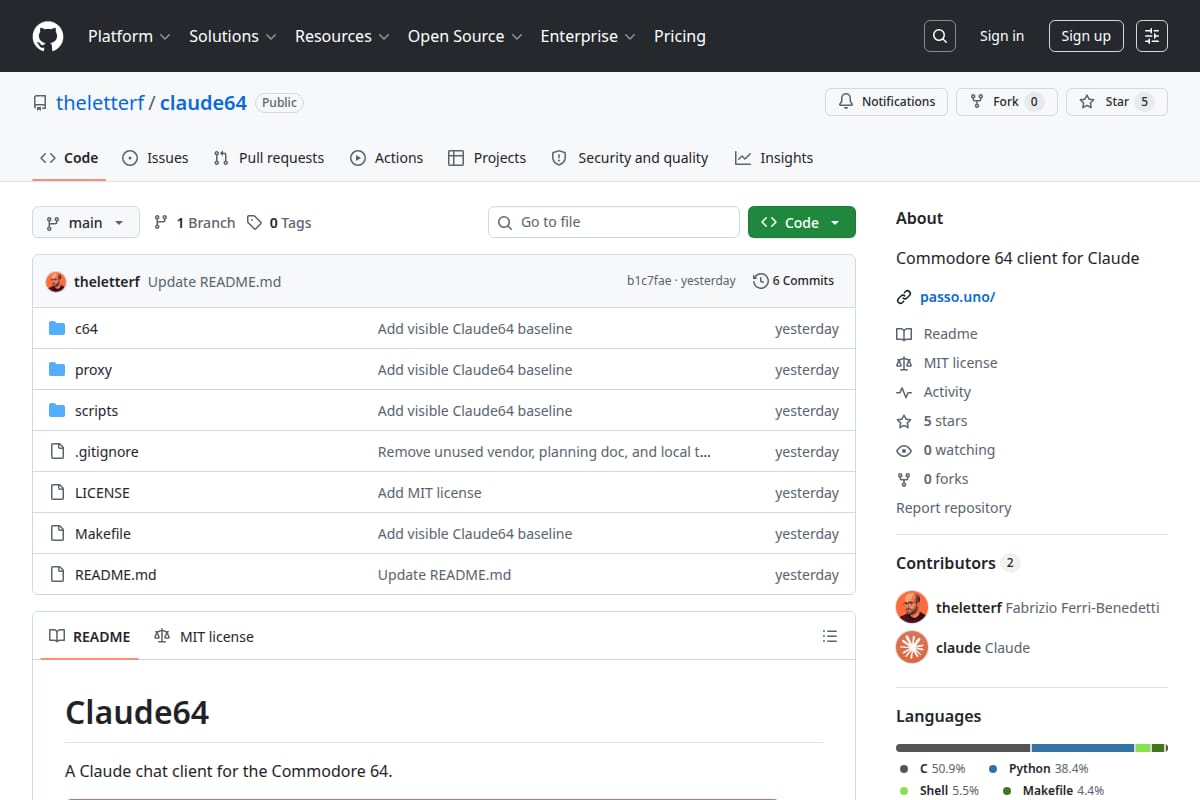Click the pulse icon next to Activity
The width and height of the screenshot is (1200, 800).
[904, 392]
